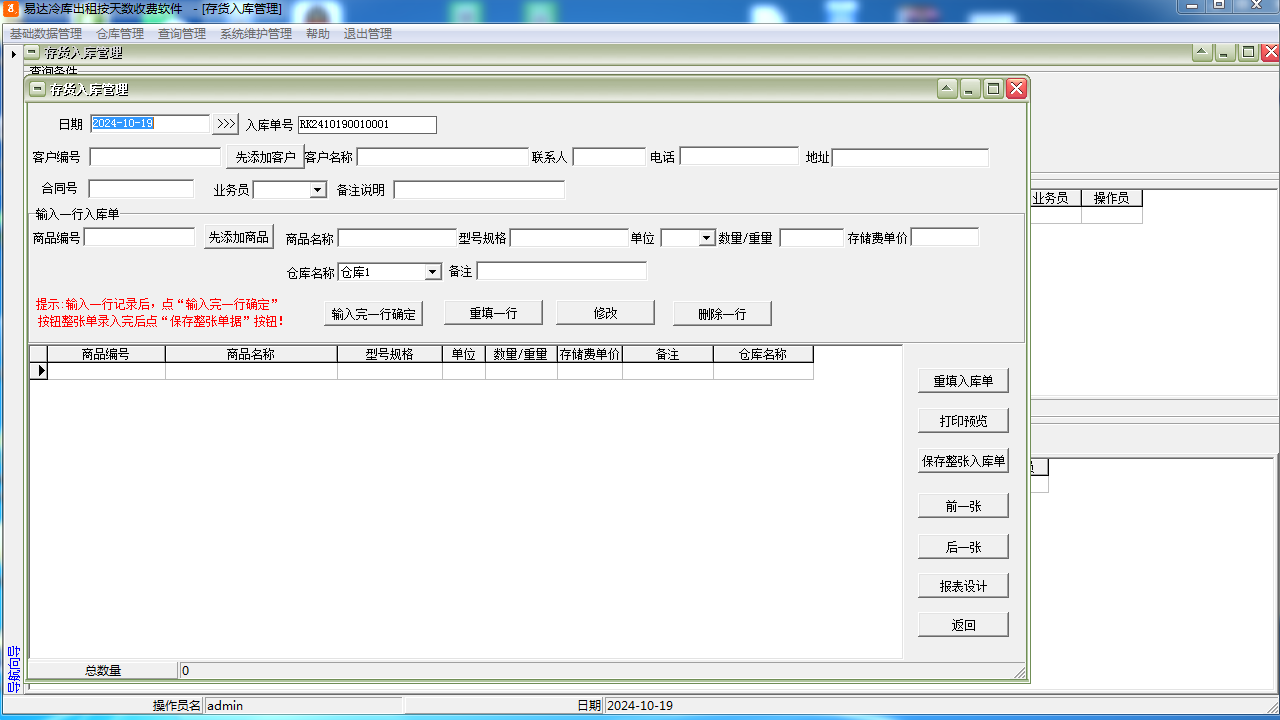This screenshot has height=720, width=1280.
Task: Click the 存货入库管理 dialog system menu icon
Action: click(38, 89)
